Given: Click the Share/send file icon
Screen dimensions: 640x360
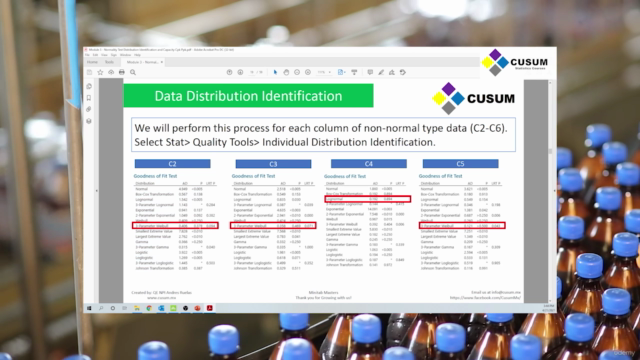Looking at the screenshot, I should click(402, 72).
